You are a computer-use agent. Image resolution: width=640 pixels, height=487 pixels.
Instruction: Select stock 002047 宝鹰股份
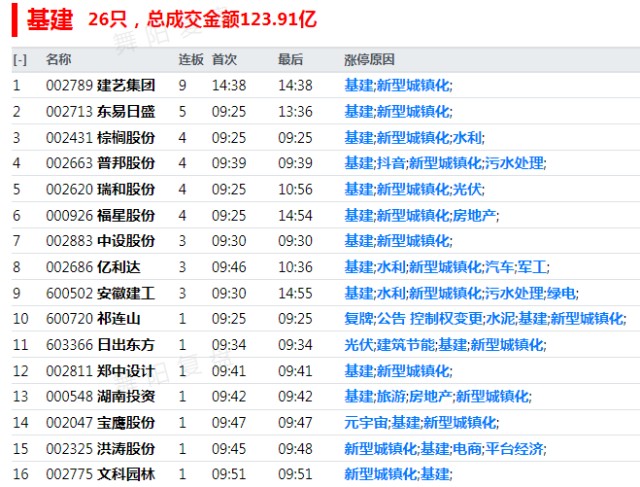(x=100, y=422)
